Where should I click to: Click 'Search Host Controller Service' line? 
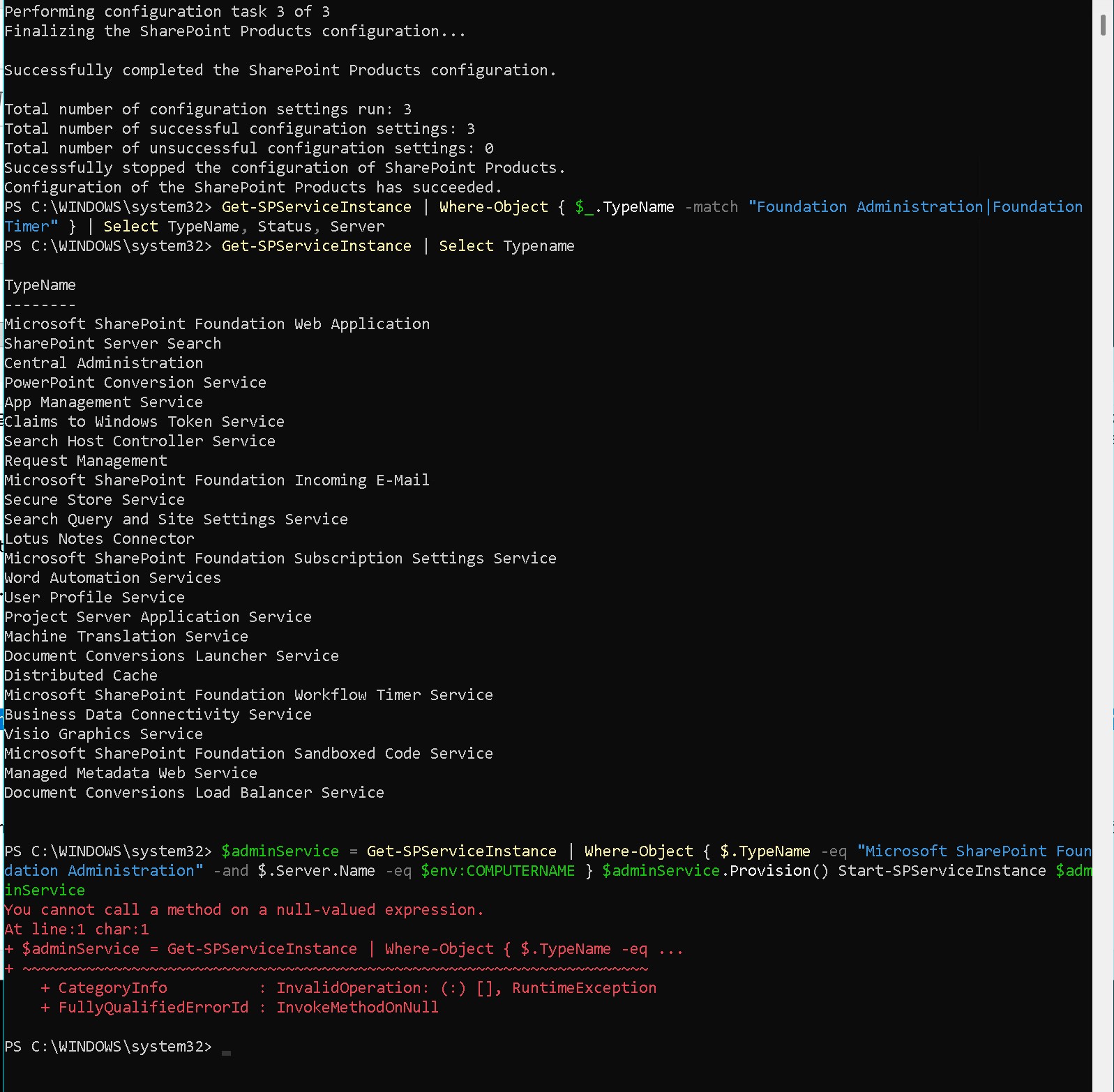click(x=140, y=441)
